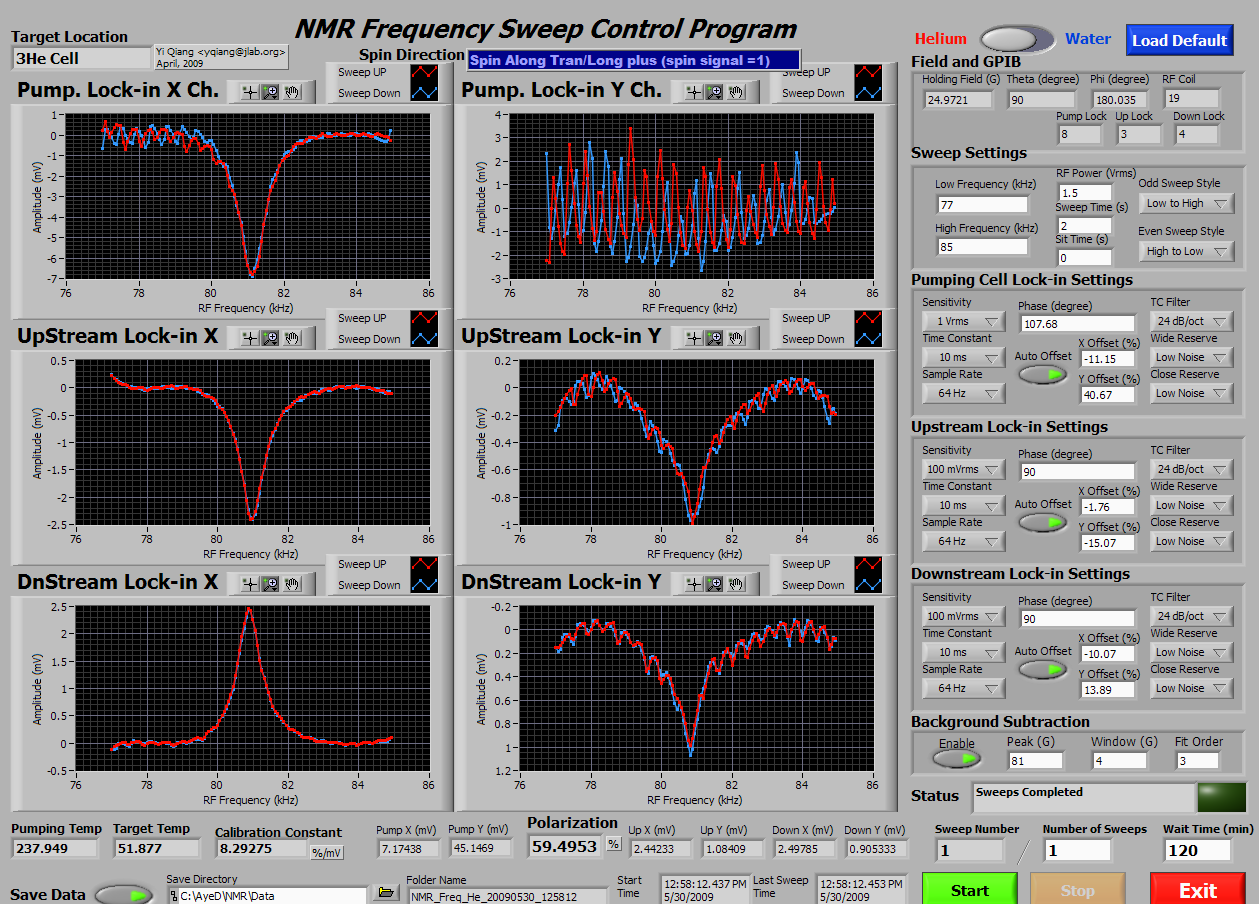Open Upstream Sensitivity 100 mVrms dropdown
Screen dimensions: 1259x904
[963, 469]
